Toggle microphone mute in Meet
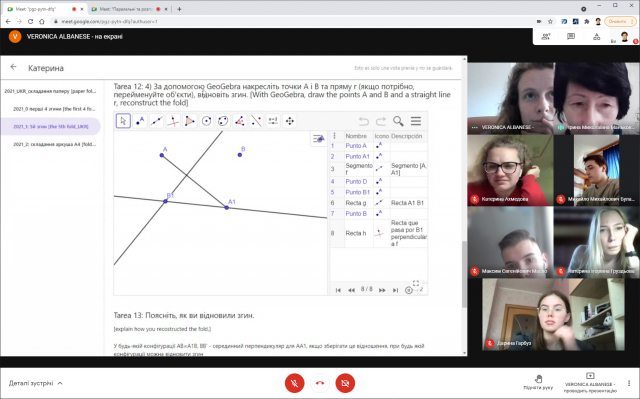Screen dimensions: 640x399 pos(294,383)
